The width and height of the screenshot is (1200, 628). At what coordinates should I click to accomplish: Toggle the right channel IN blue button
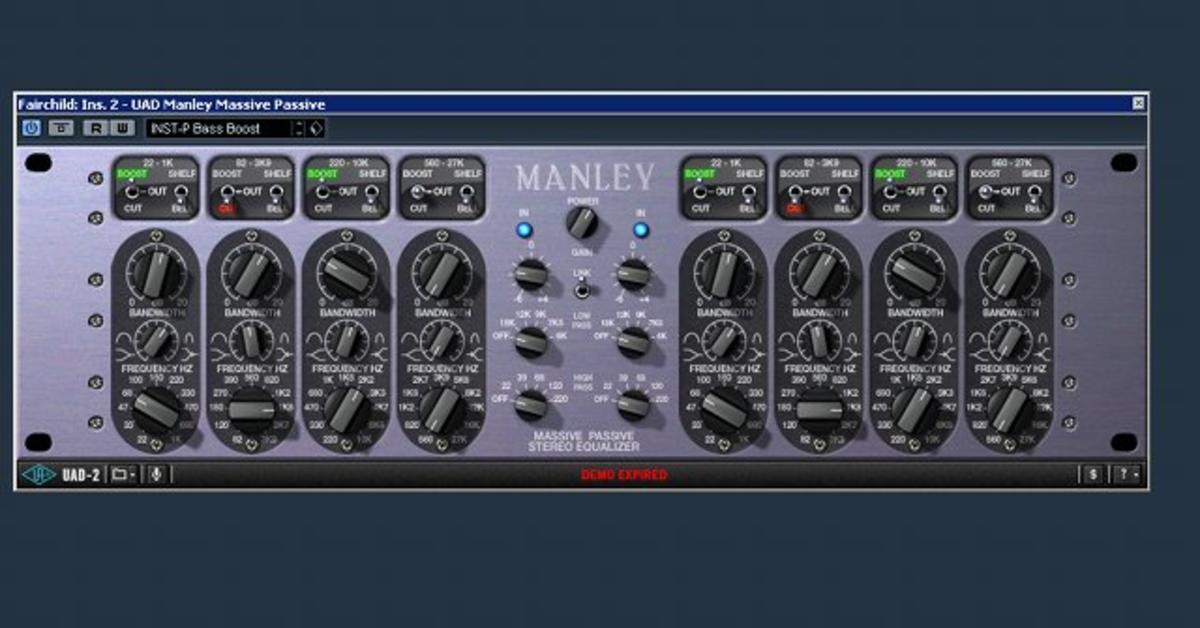coord(640,230)
